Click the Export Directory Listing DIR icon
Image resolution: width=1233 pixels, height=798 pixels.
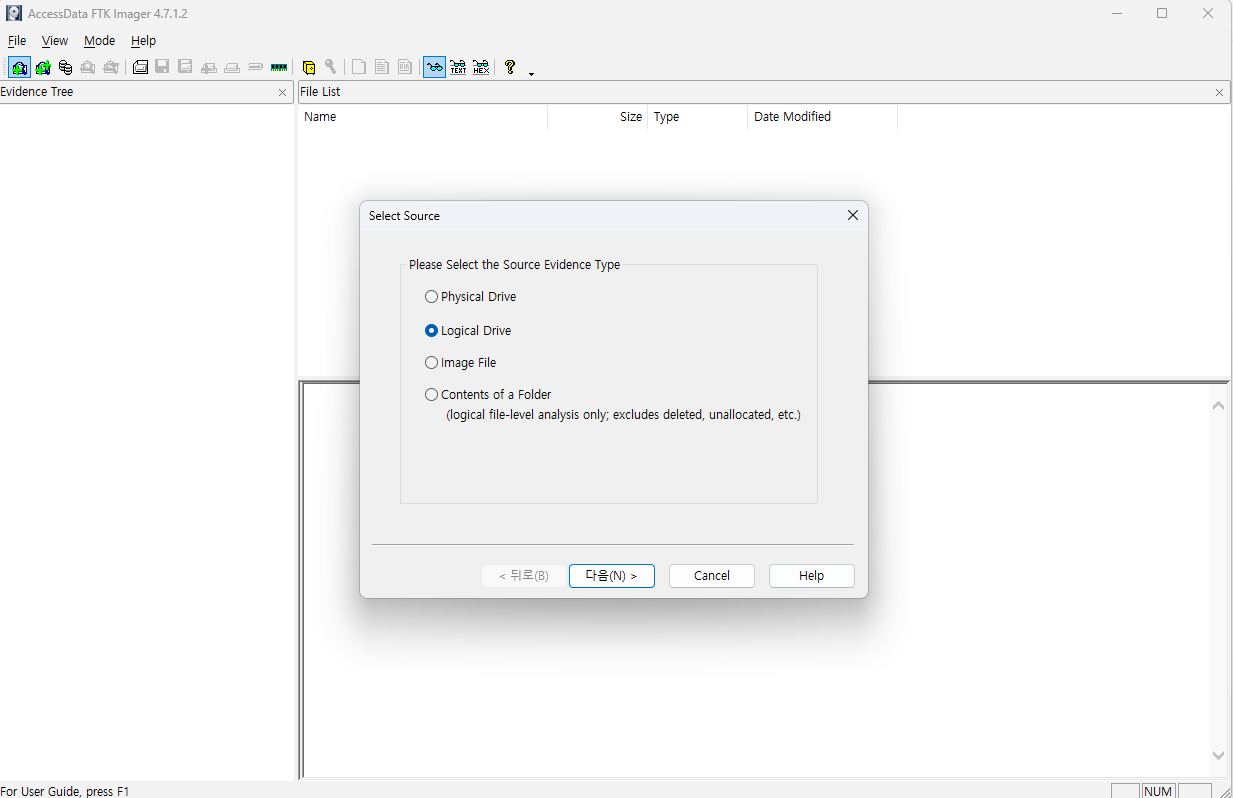coord(404,67)
